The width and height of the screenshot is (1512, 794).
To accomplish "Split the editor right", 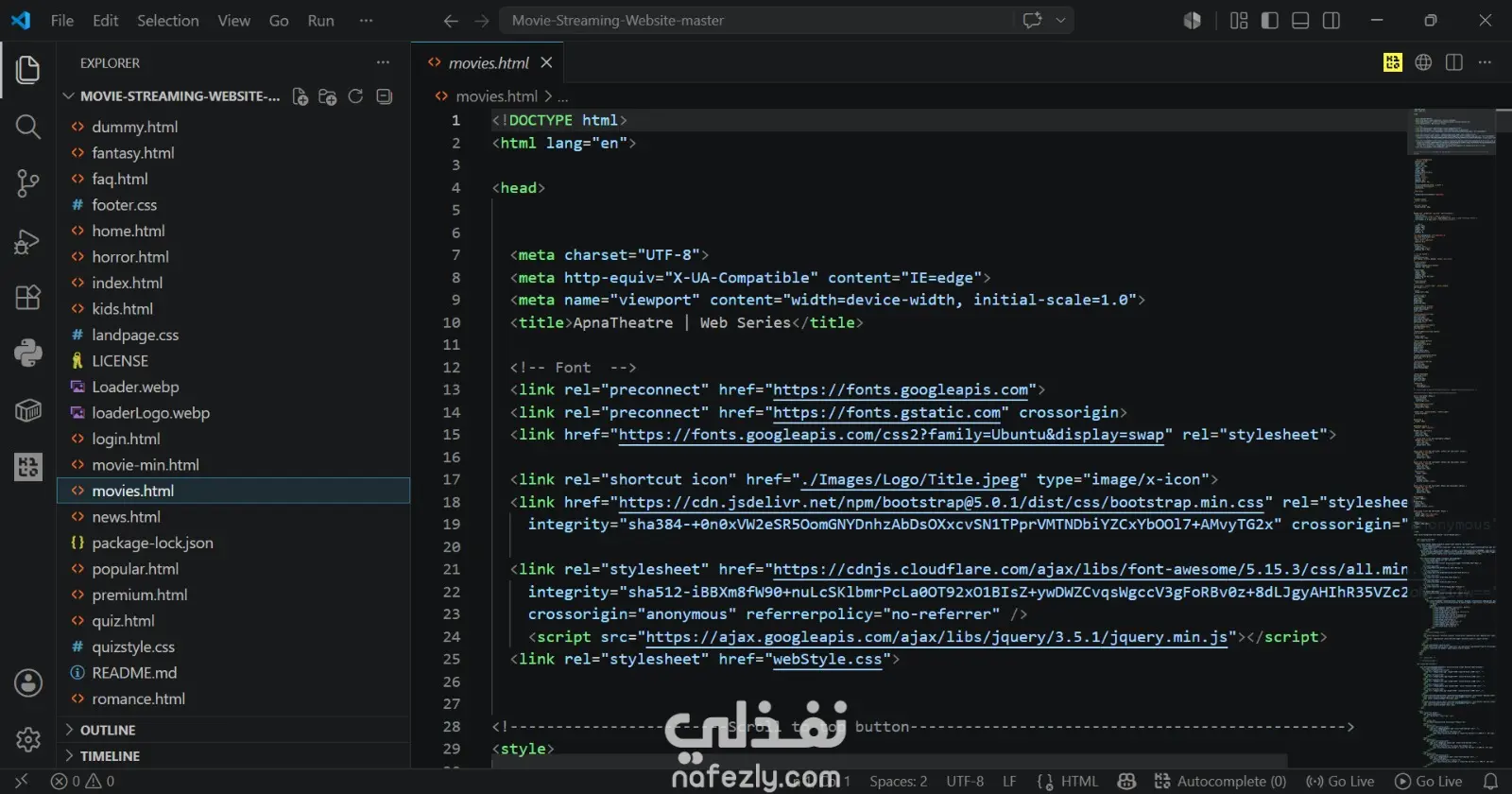I will pyautogui.click(x=1454, y=62).
